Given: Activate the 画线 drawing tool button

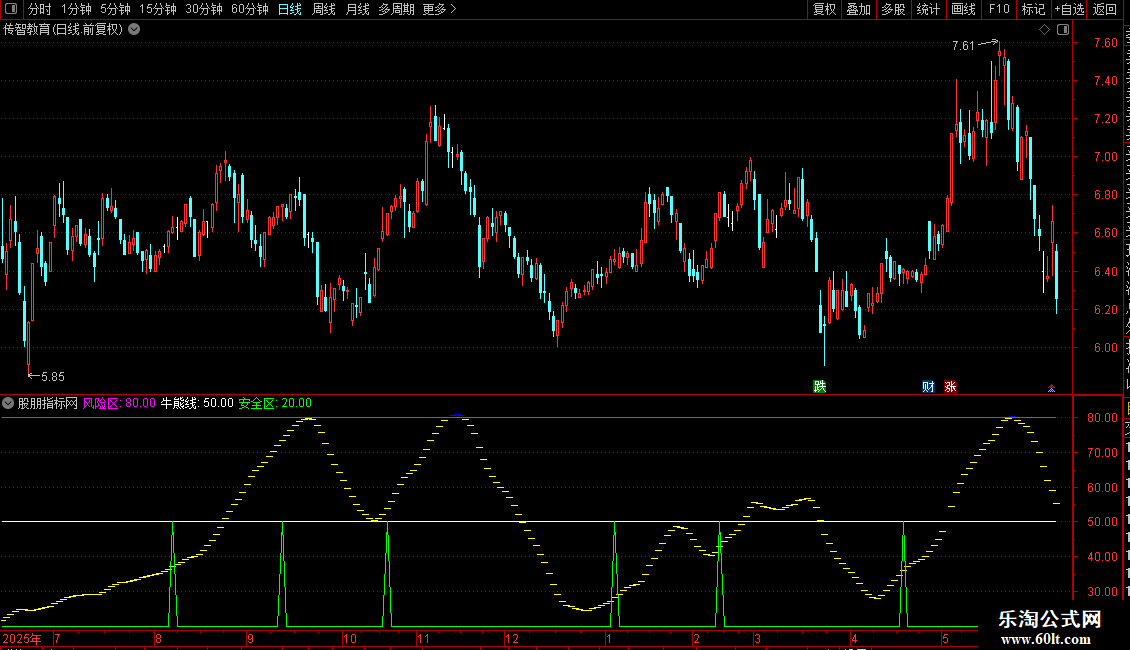Looking at the screenshot, I should click(x=964, y=9).
